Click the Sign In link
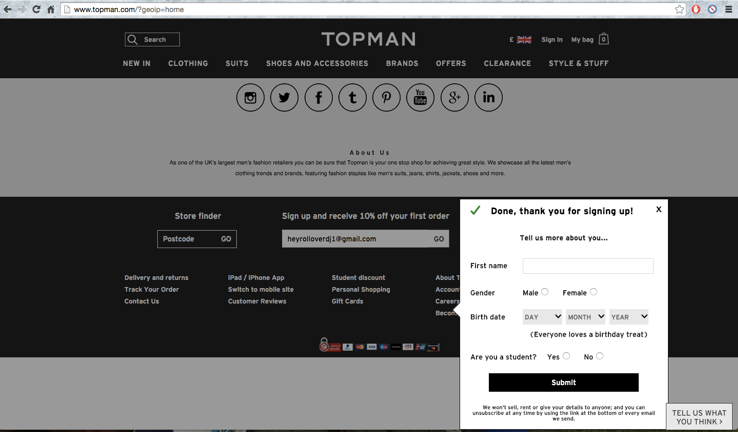The image size is (738, 432). pyautogui.click(x=552, y=40)
